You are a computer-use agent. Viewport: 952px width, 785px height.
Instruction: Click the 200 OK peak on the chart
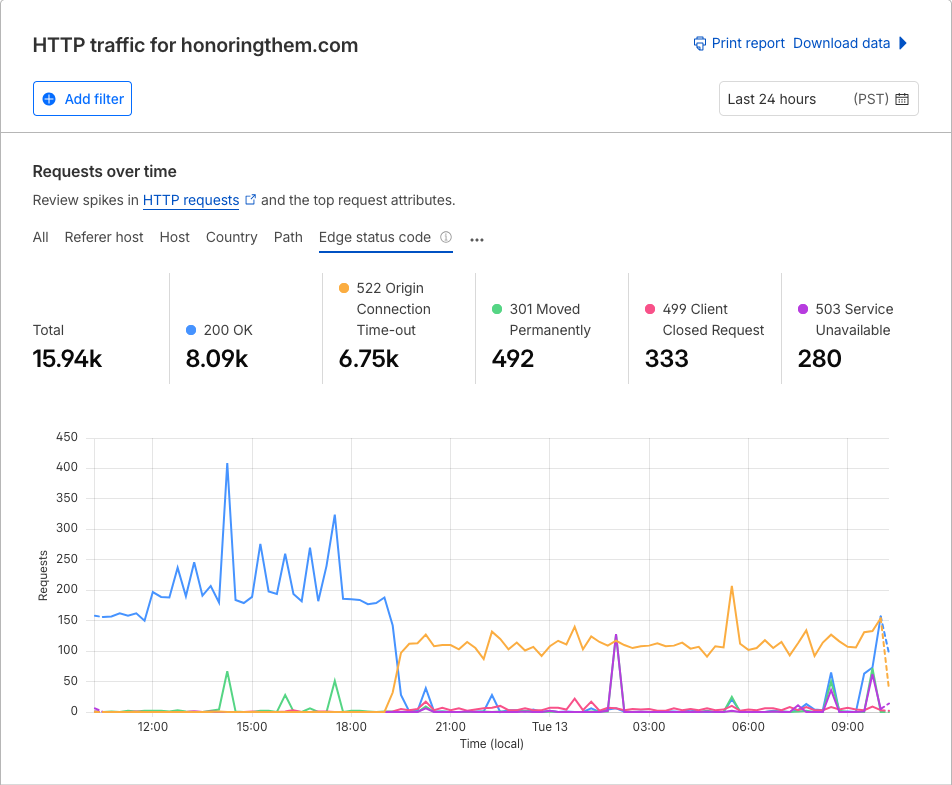[227, 464]
